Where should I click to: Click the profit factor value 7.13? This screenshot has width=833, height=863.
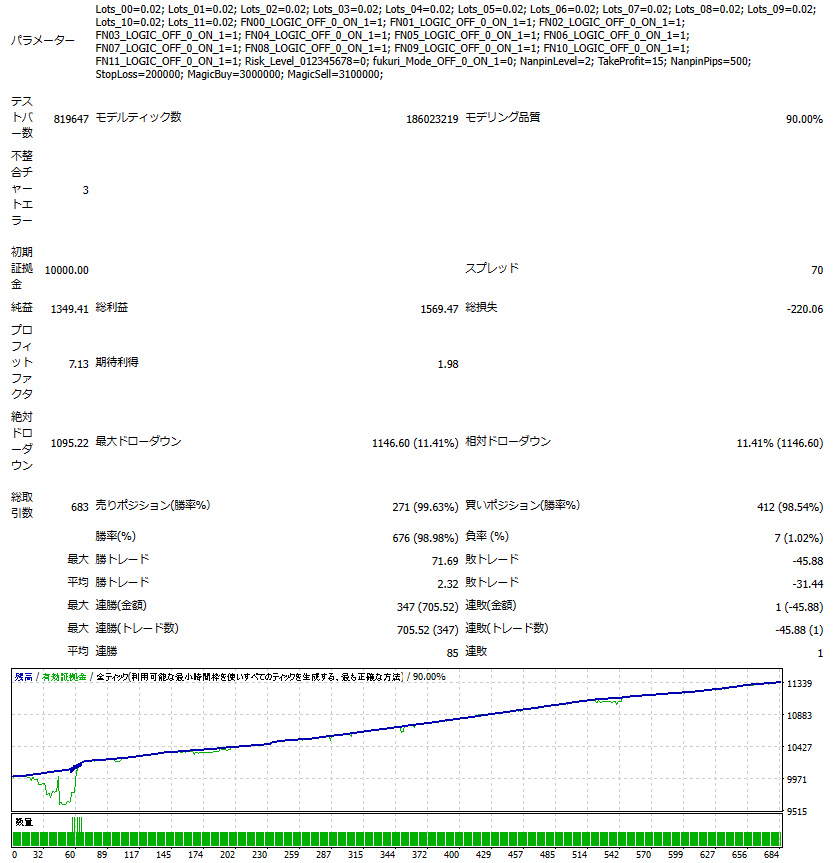[x=79, y=364]
